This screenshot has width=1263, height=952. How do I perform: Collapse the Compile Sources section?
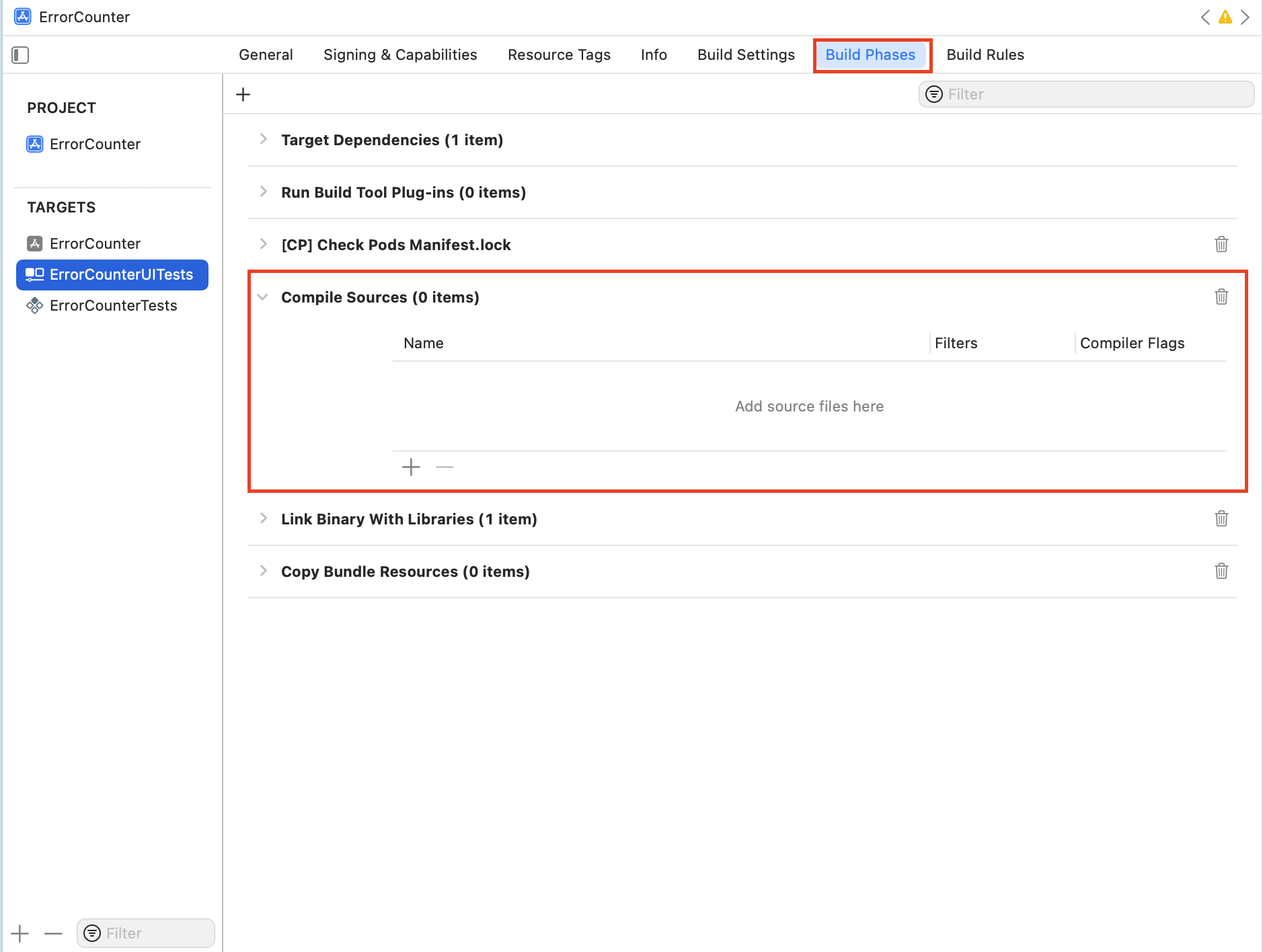pos(263,297)
